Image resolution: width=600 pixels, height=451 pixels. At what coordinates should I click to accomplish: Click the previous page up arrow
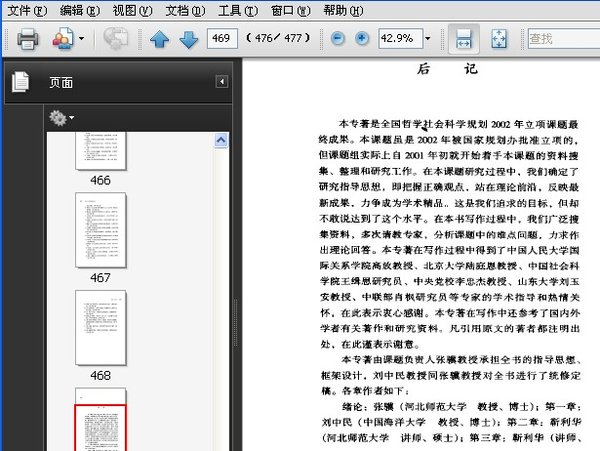pos(159,39)
